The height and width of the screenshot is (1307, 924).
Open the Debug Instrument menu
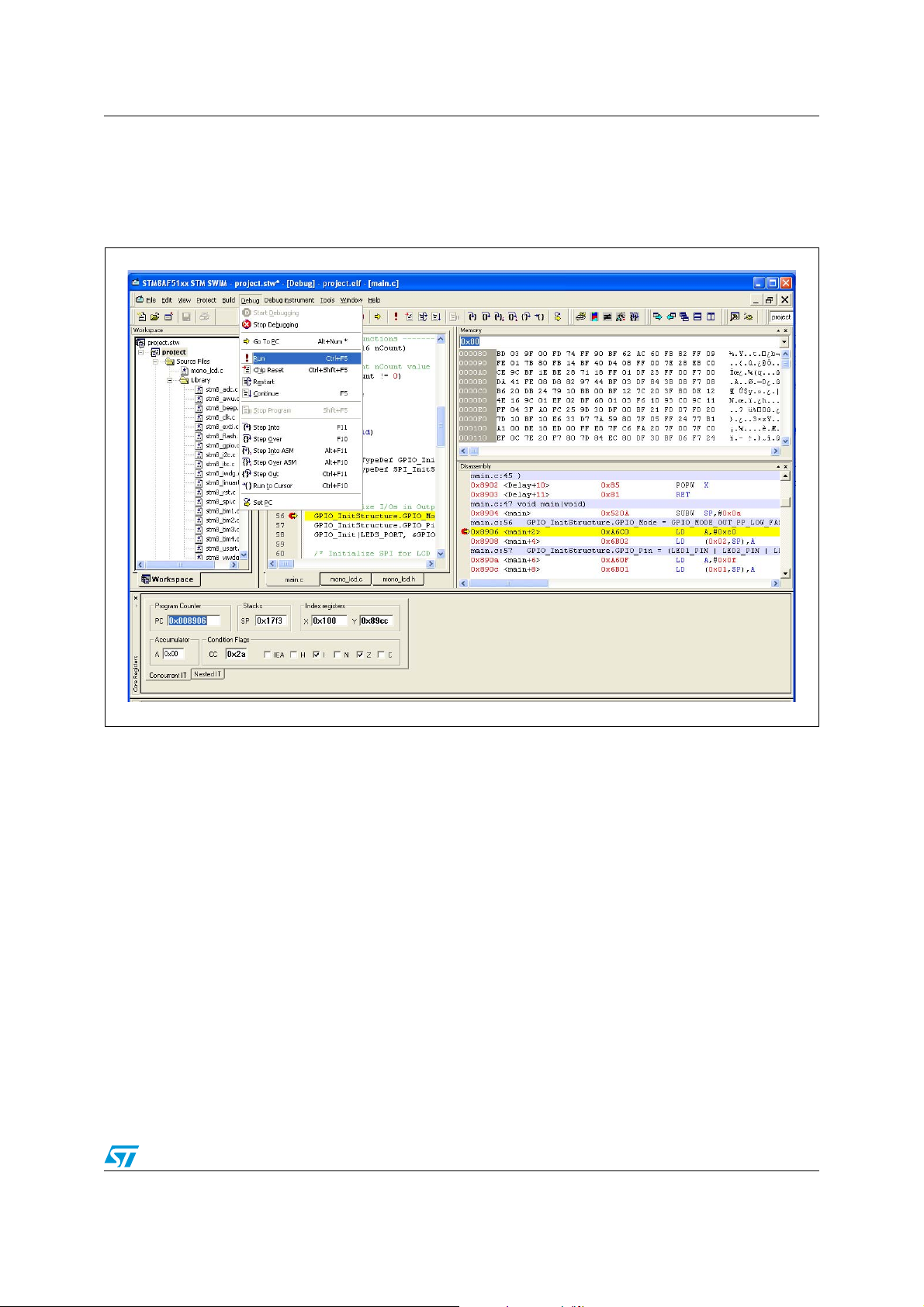[x=289, y=300]
